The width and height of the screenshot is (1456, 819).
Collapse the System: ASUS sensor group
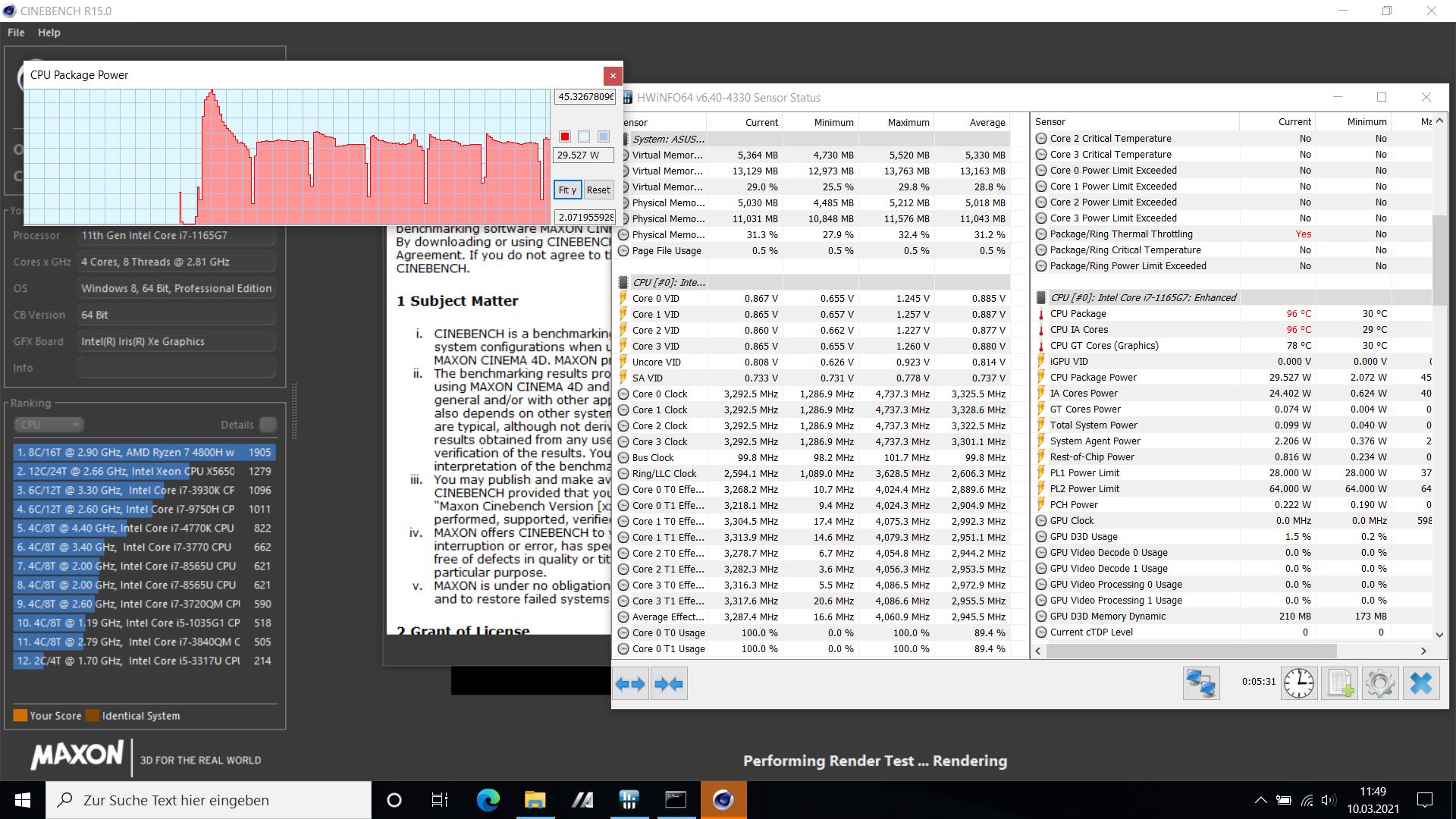pyautogui.click(x=667, y=139)
